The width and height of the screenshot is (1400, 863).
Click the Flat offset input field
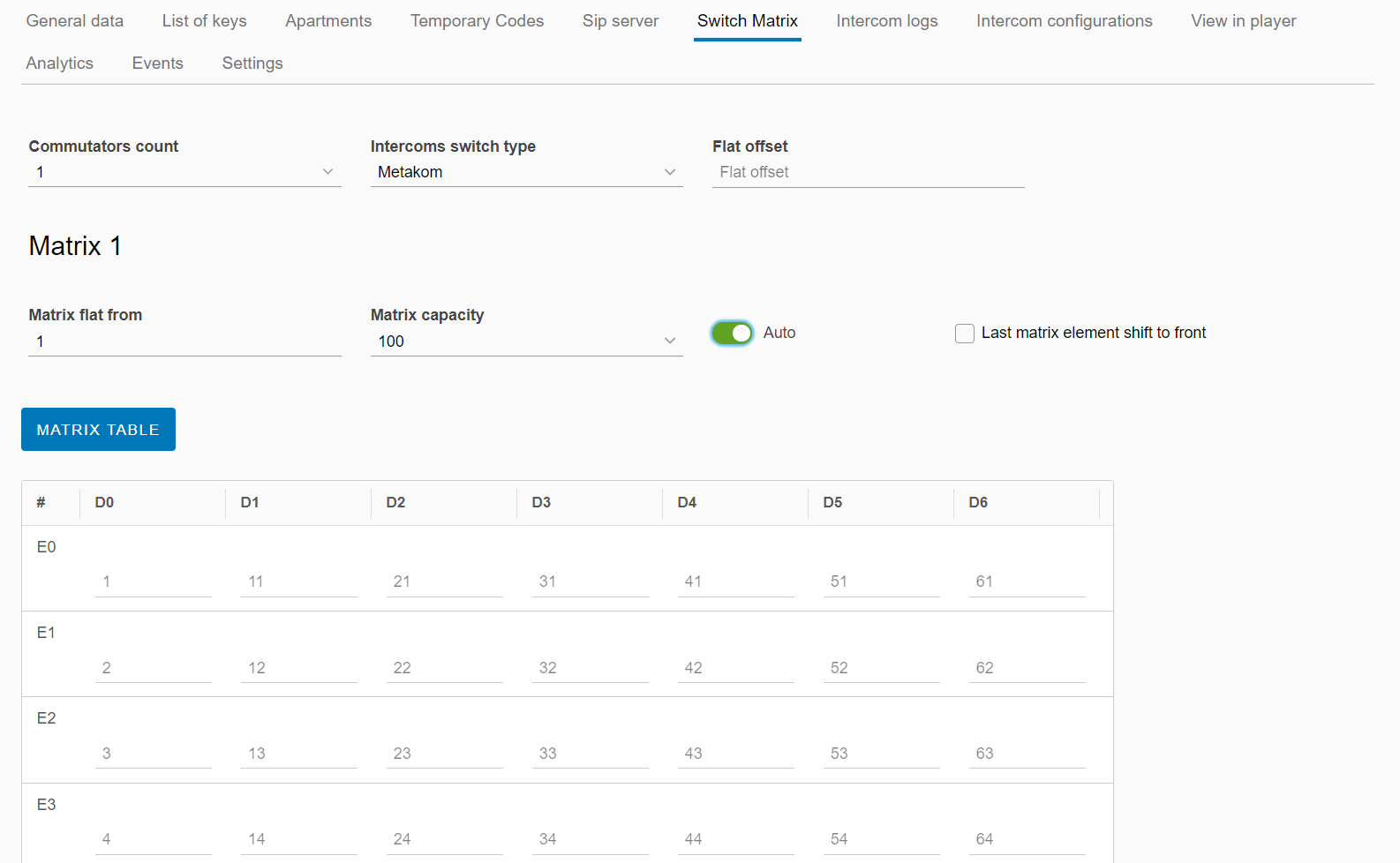(x=867, y=172)
